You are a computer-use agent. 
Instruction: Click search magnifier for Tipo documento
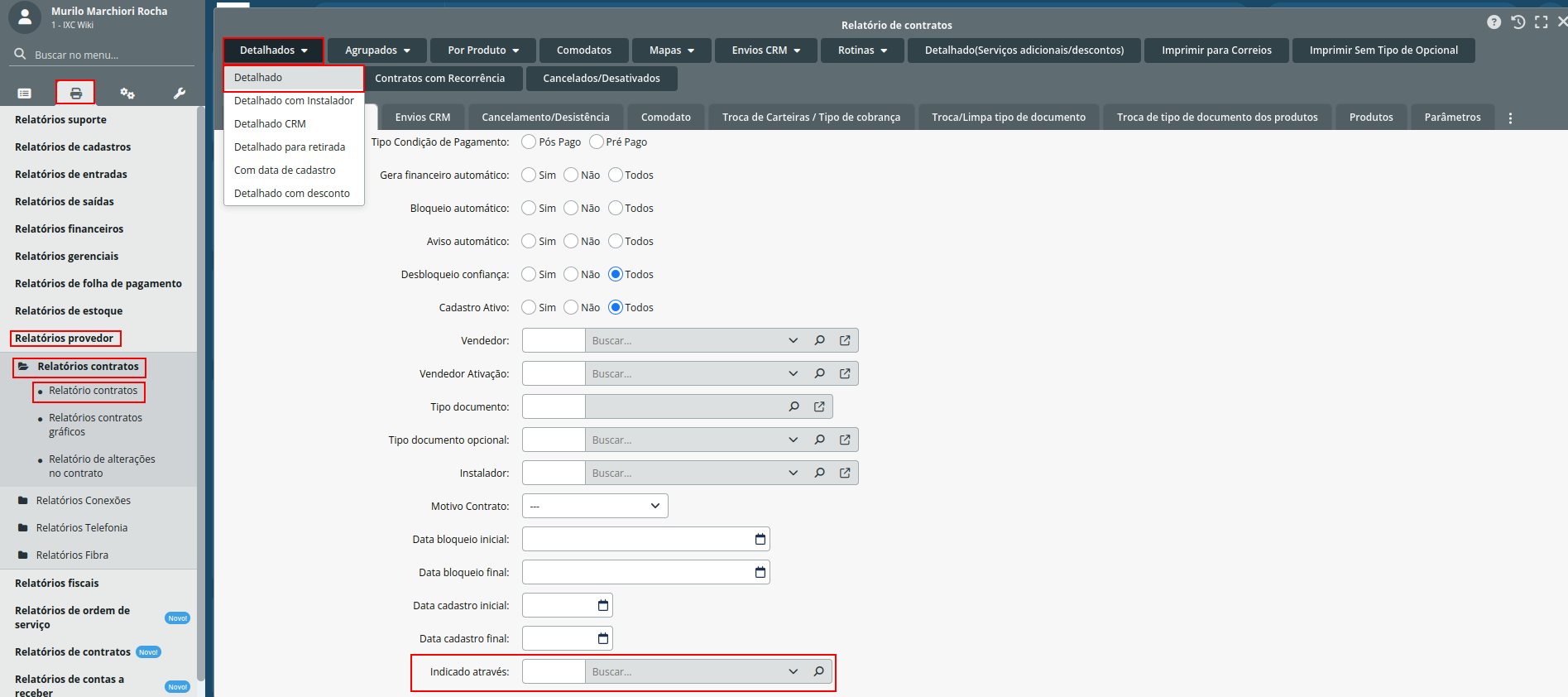pos(794,406)
